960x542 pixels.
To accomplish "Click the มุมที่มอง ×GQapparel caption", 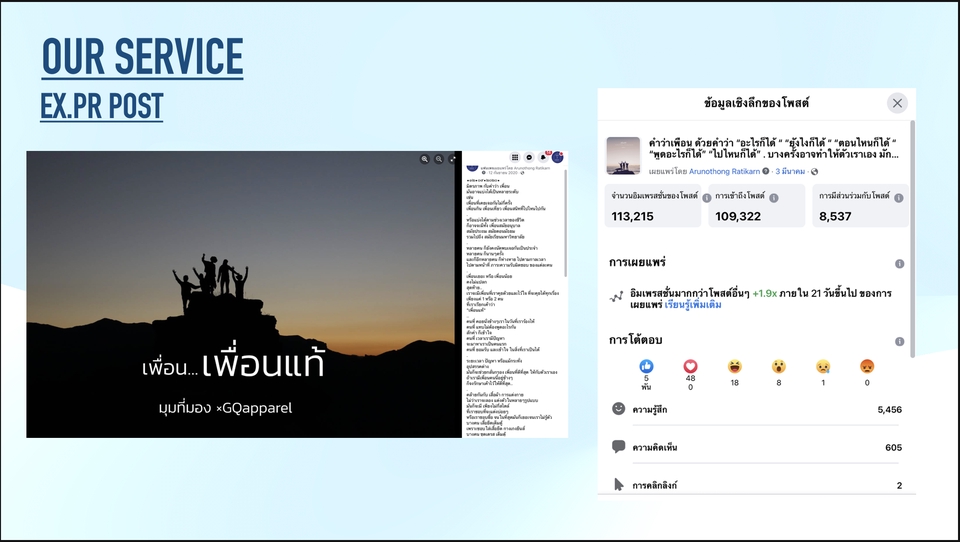I will (225, 408).
